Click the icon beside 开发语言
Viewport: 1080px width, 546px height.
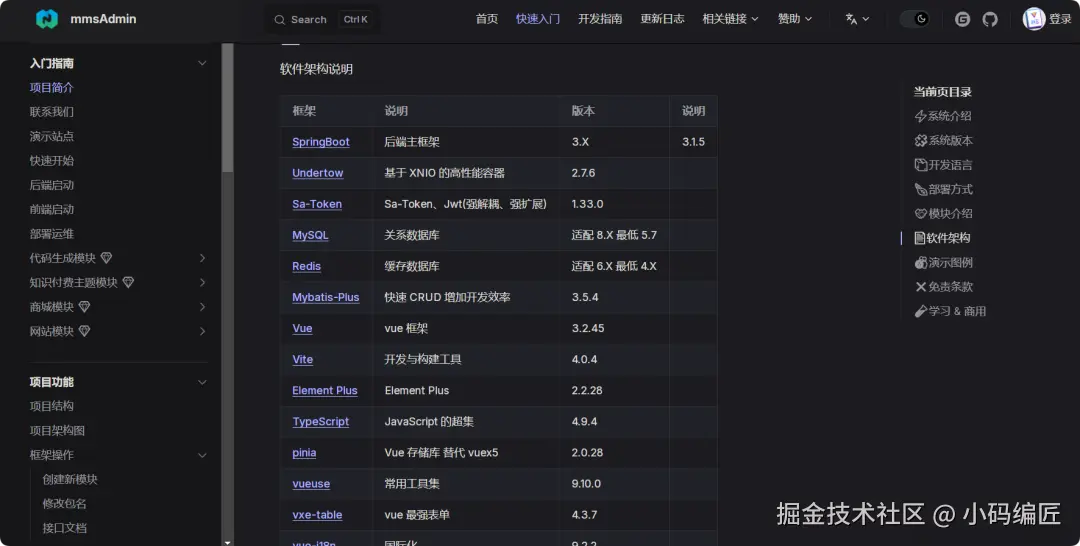click(x=920, y=165)
